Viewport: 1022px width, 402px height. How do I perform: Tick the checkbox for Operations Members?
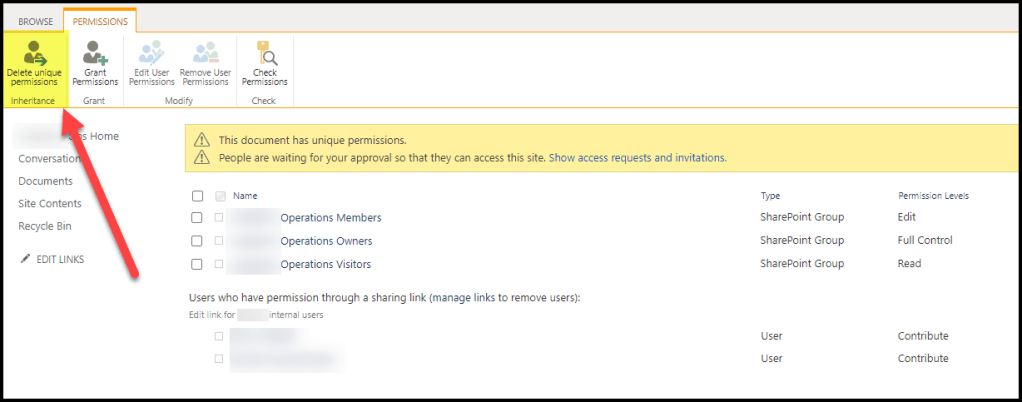click(197, 217)
